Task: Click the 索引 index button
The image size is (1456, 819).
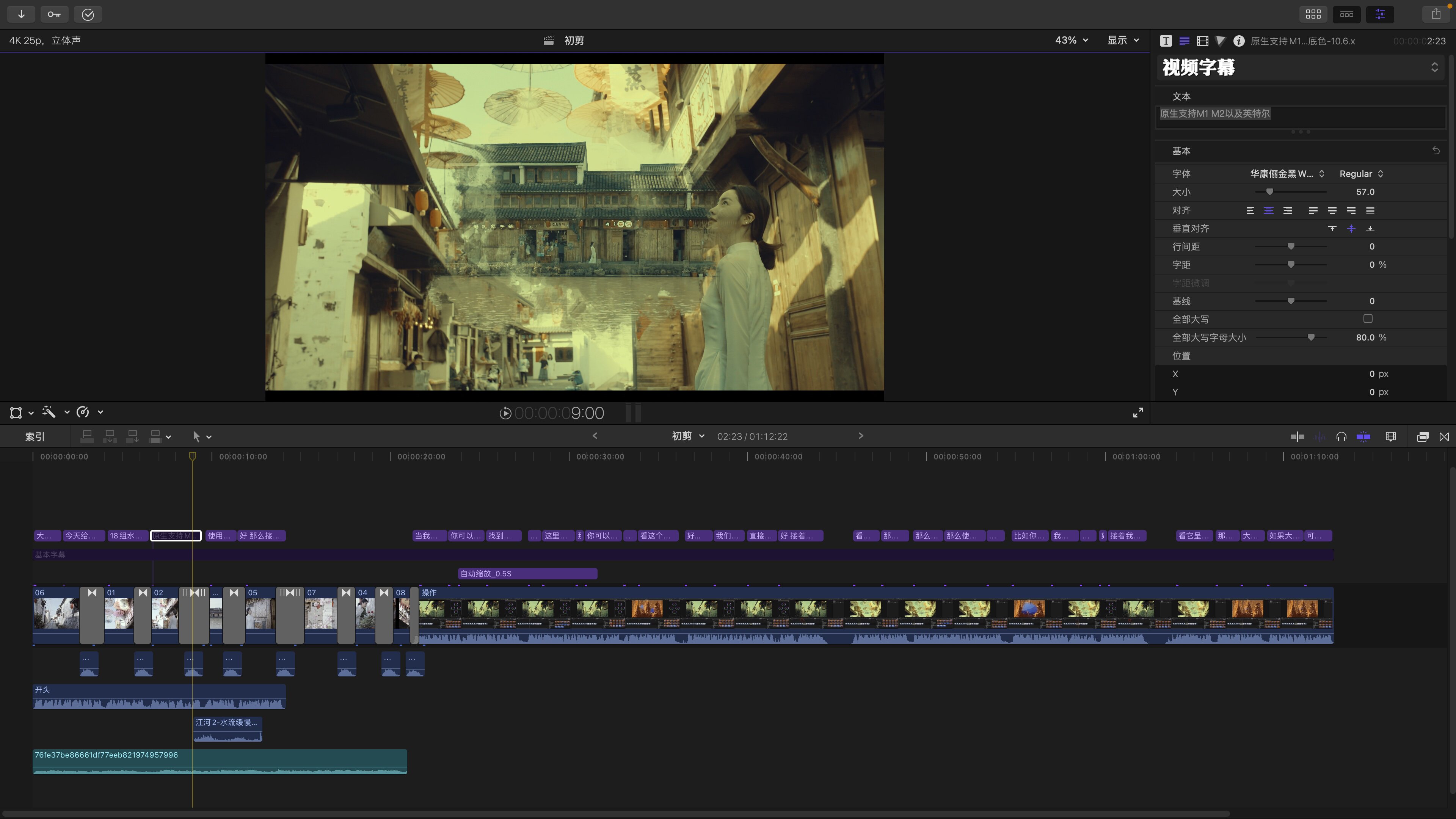Action: click(x=35, y=436)
